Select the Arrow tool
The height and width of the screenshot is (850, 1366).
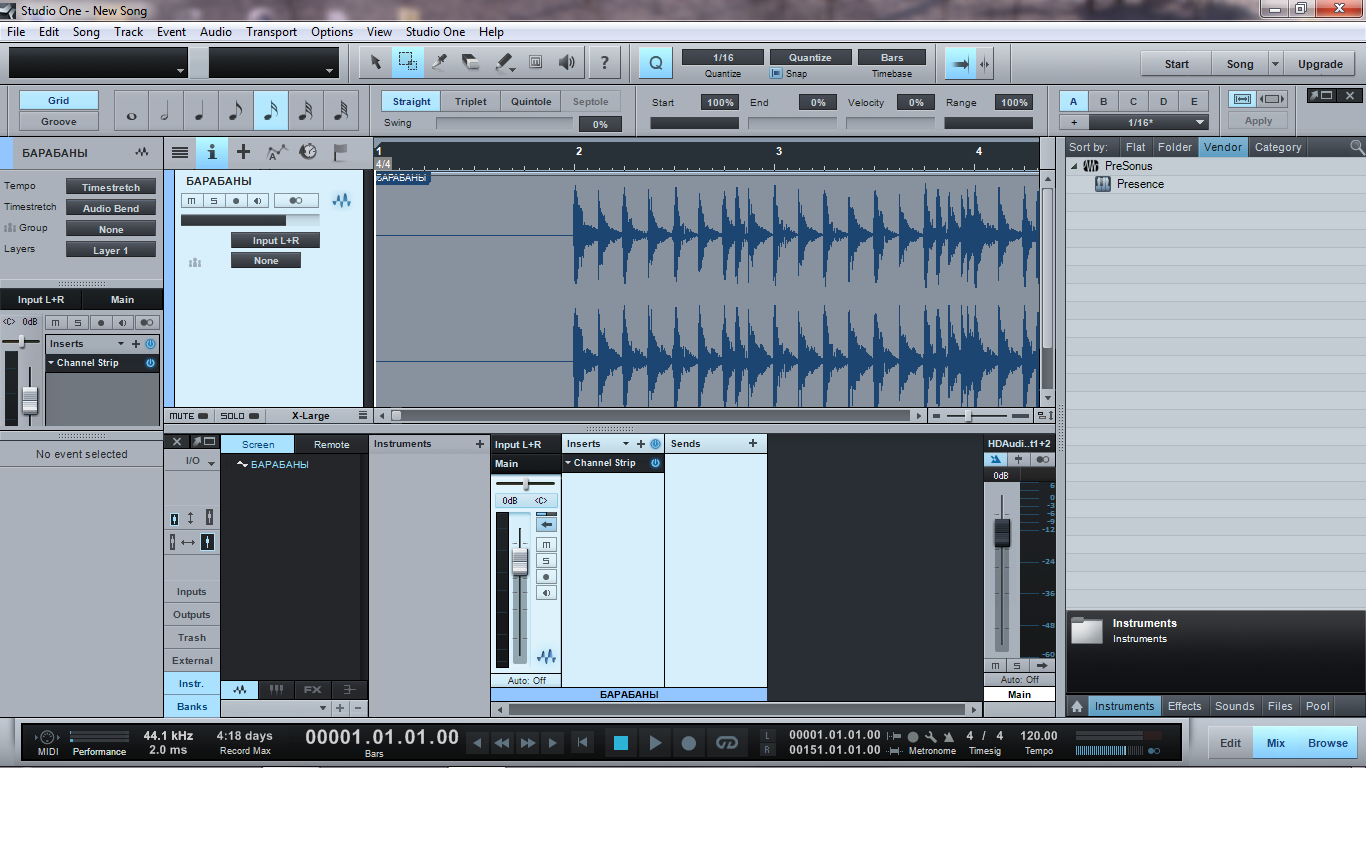[376, 62]
